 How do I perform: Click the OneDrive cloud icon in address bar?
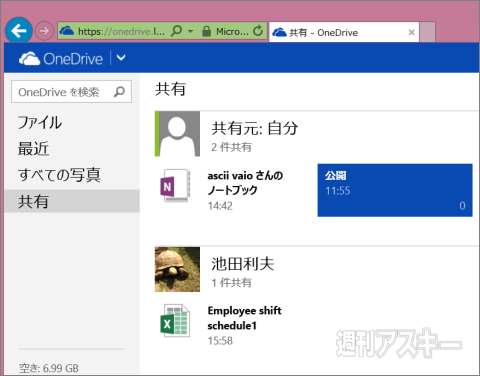point(67,31)
